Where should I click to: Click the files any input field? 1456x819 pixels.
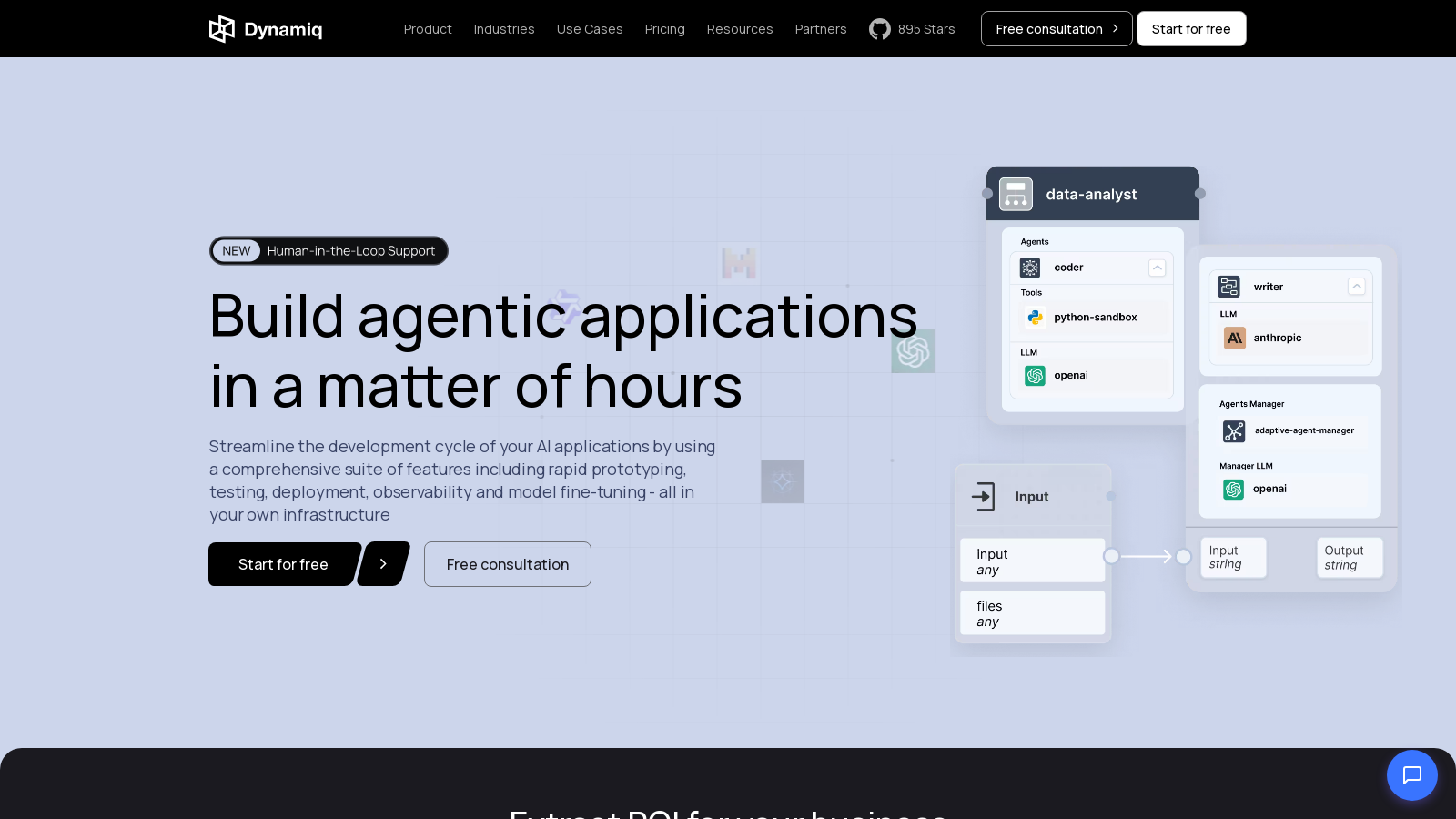tap(1032, 613)
